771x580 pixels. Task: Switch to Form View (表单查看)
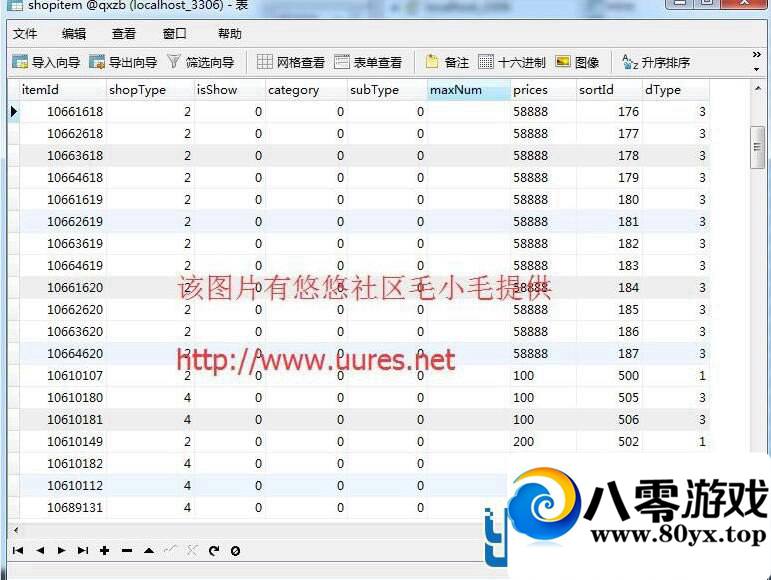368,62
